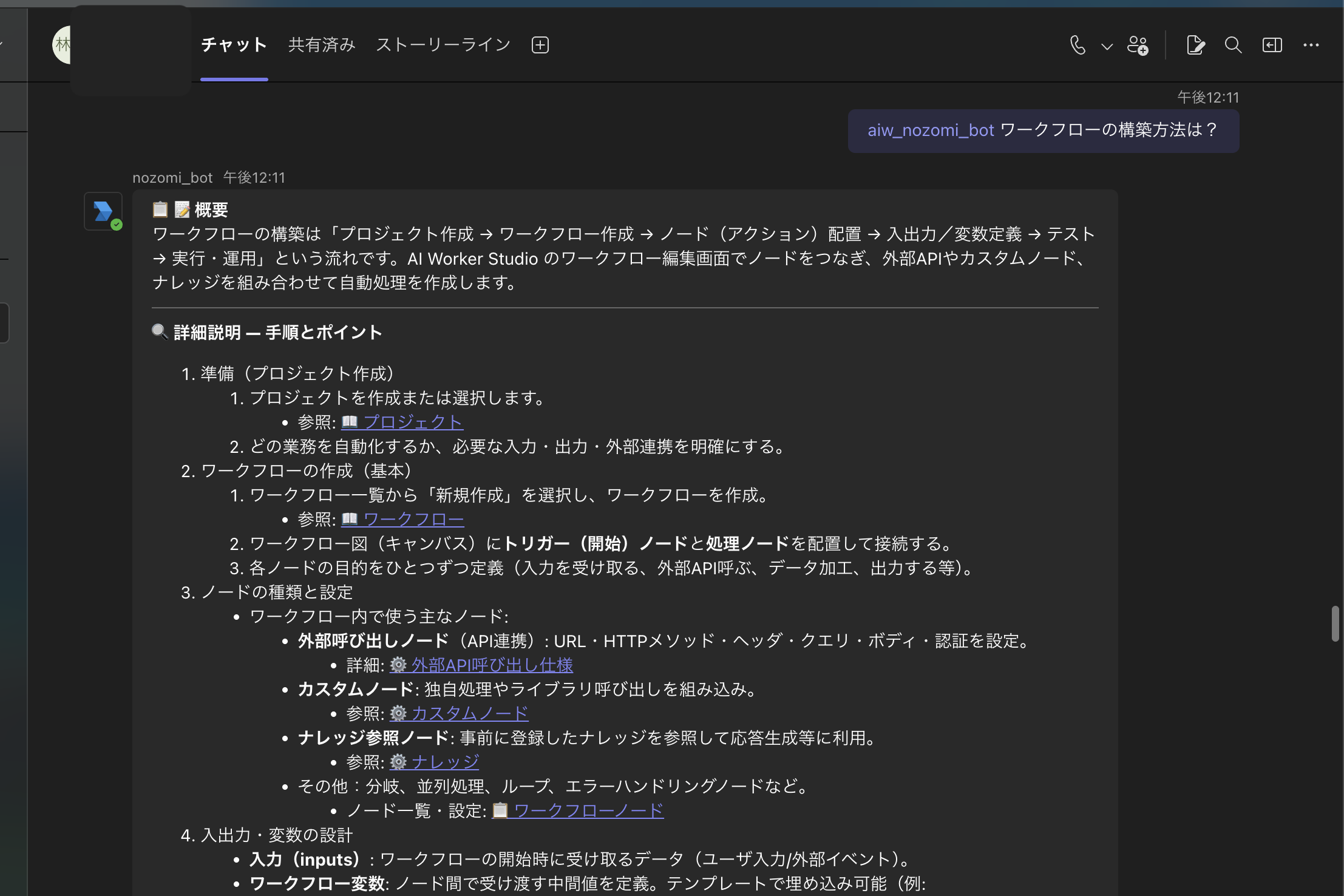Click the aiw_nozomi_bot mention
1344x896 pixels.
tap(930, 131)
